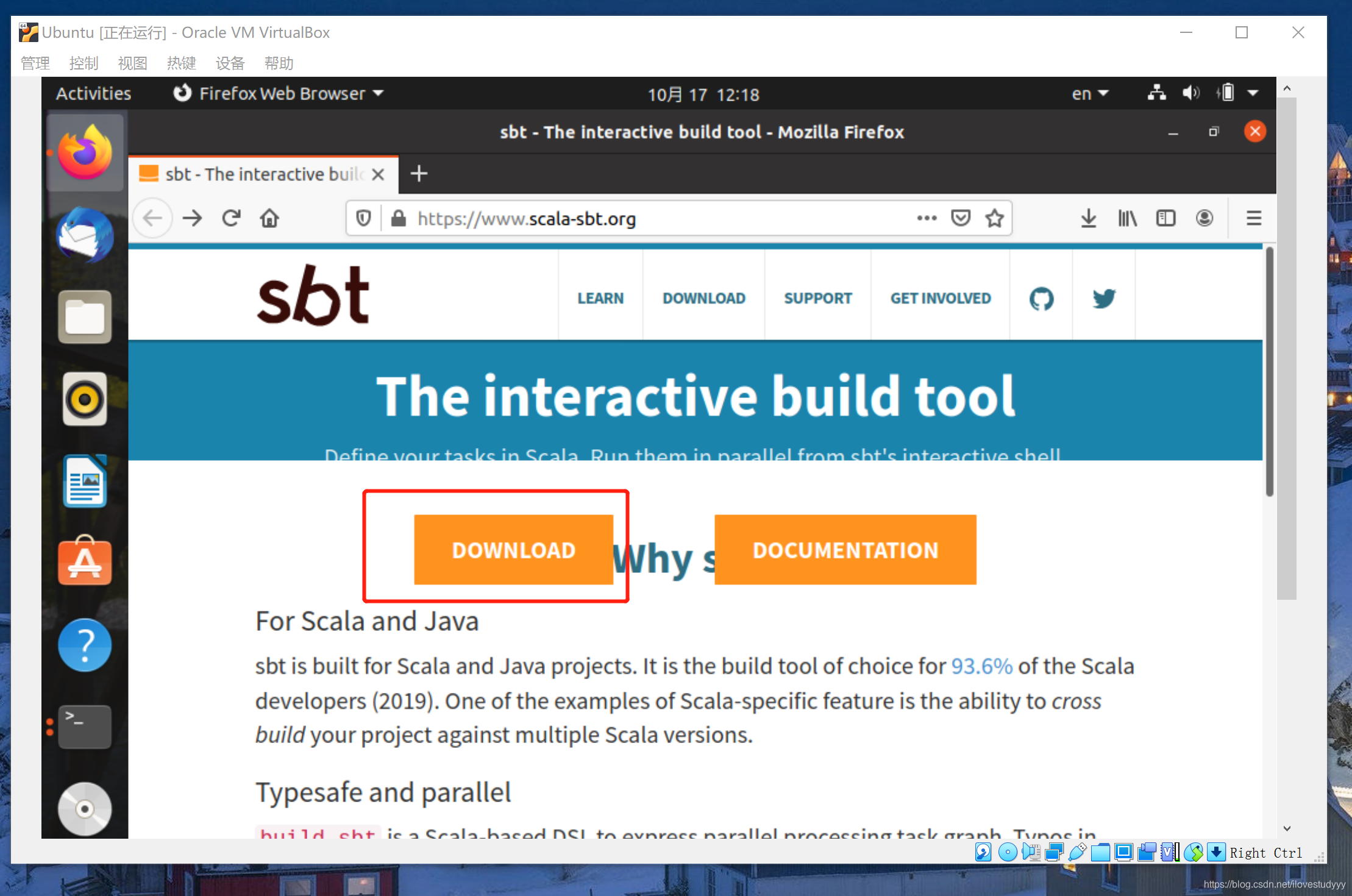Image resolution: width=1352 pixels, height=896 pixels.
Task: Open the Help icon in dock
Action: [x=85, y=645]
